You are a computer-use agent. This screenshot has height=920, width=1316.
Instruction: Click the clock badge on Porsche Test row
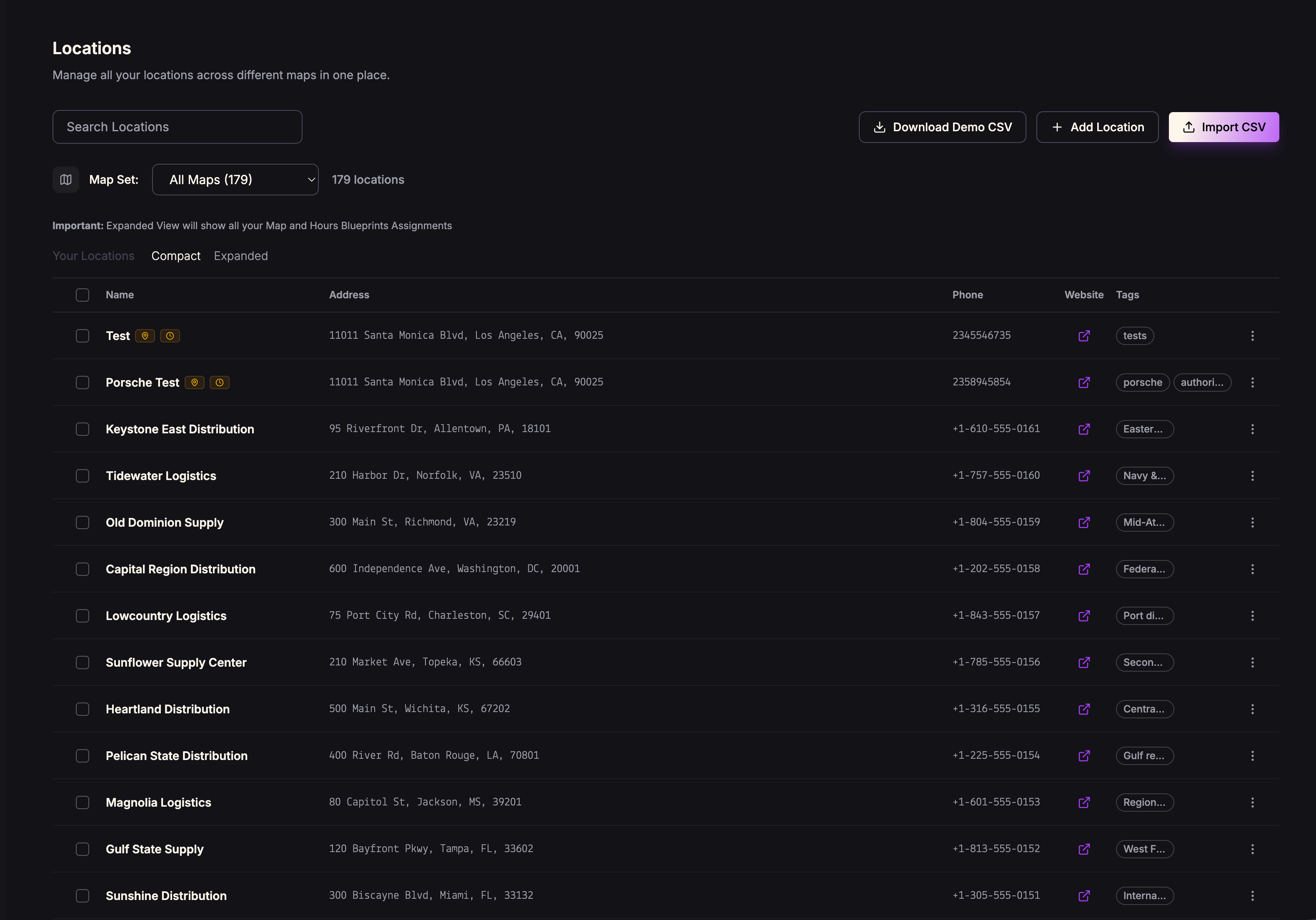220,382
